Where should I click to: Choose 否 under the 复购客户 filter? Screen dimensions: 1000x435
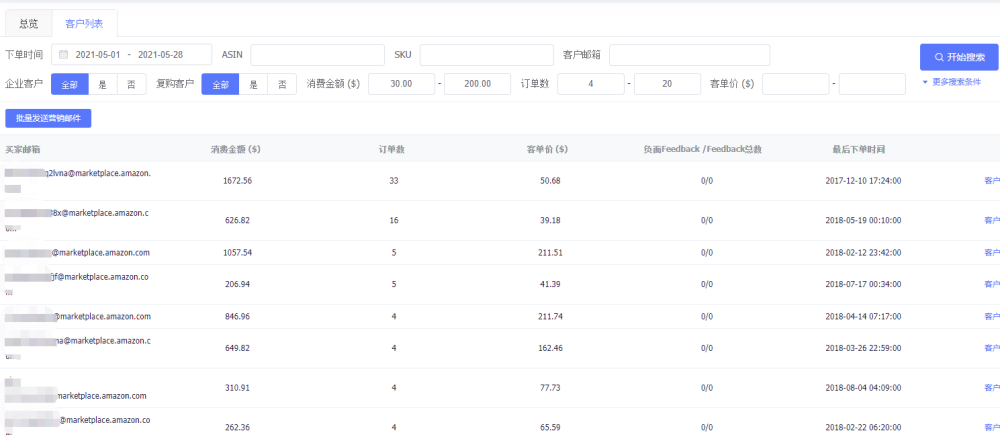(x=281, y=85)
